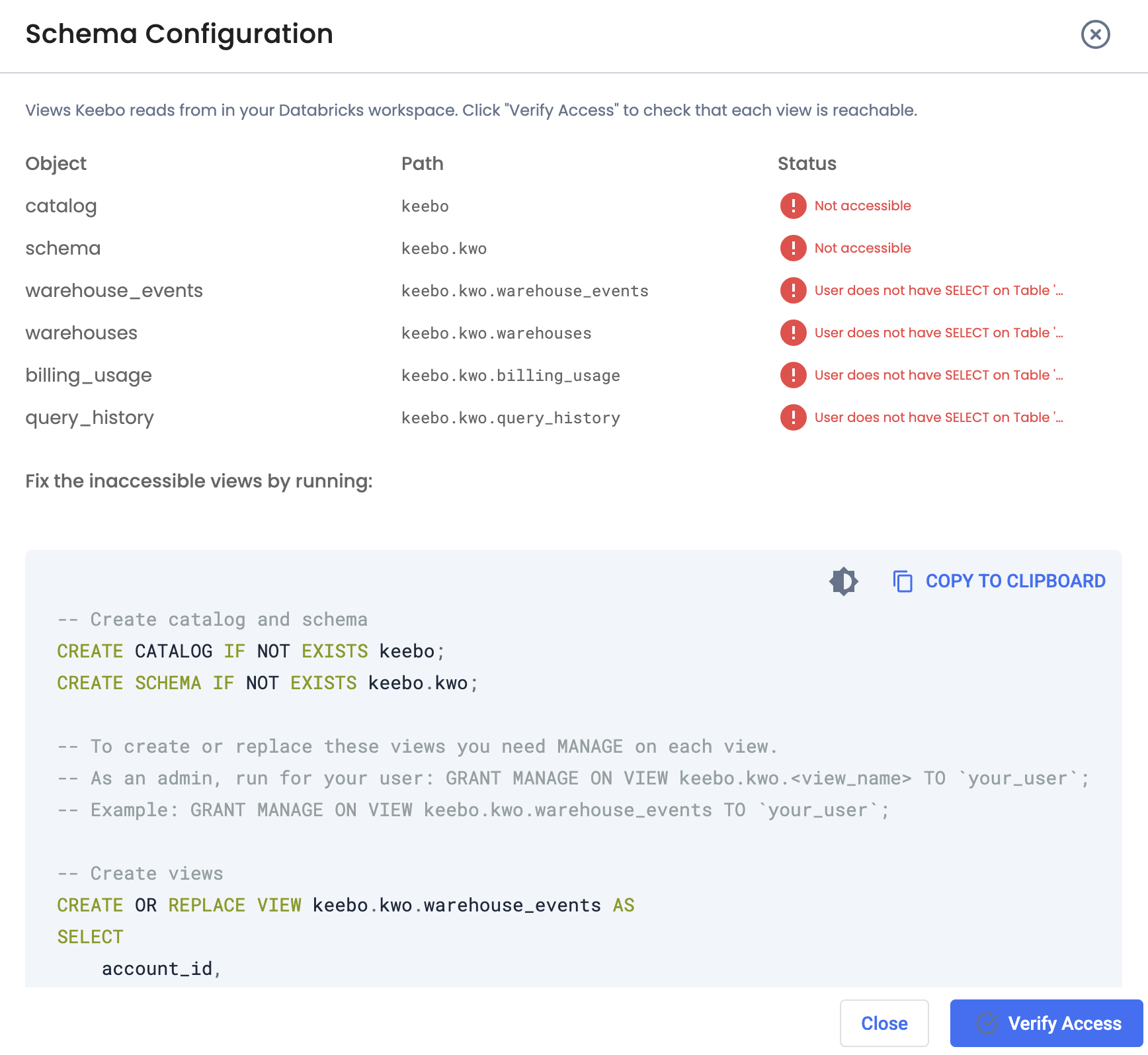Click the 'billing_usage' object name
1148x1055 pixels.
(x=89, y=376)
